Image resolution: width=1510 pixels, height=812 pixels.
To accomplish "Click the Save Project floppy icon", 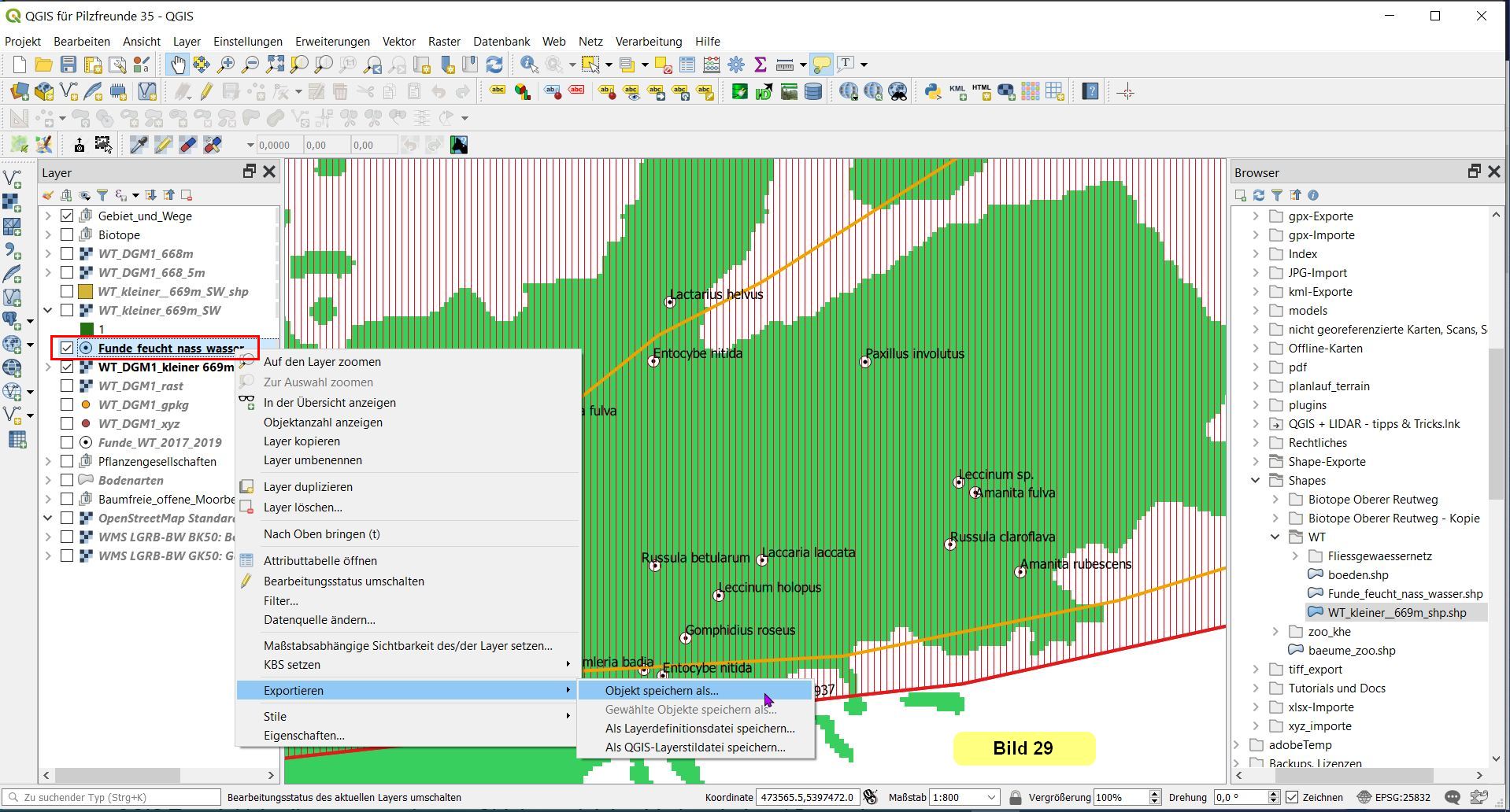I will click(68, 65).
